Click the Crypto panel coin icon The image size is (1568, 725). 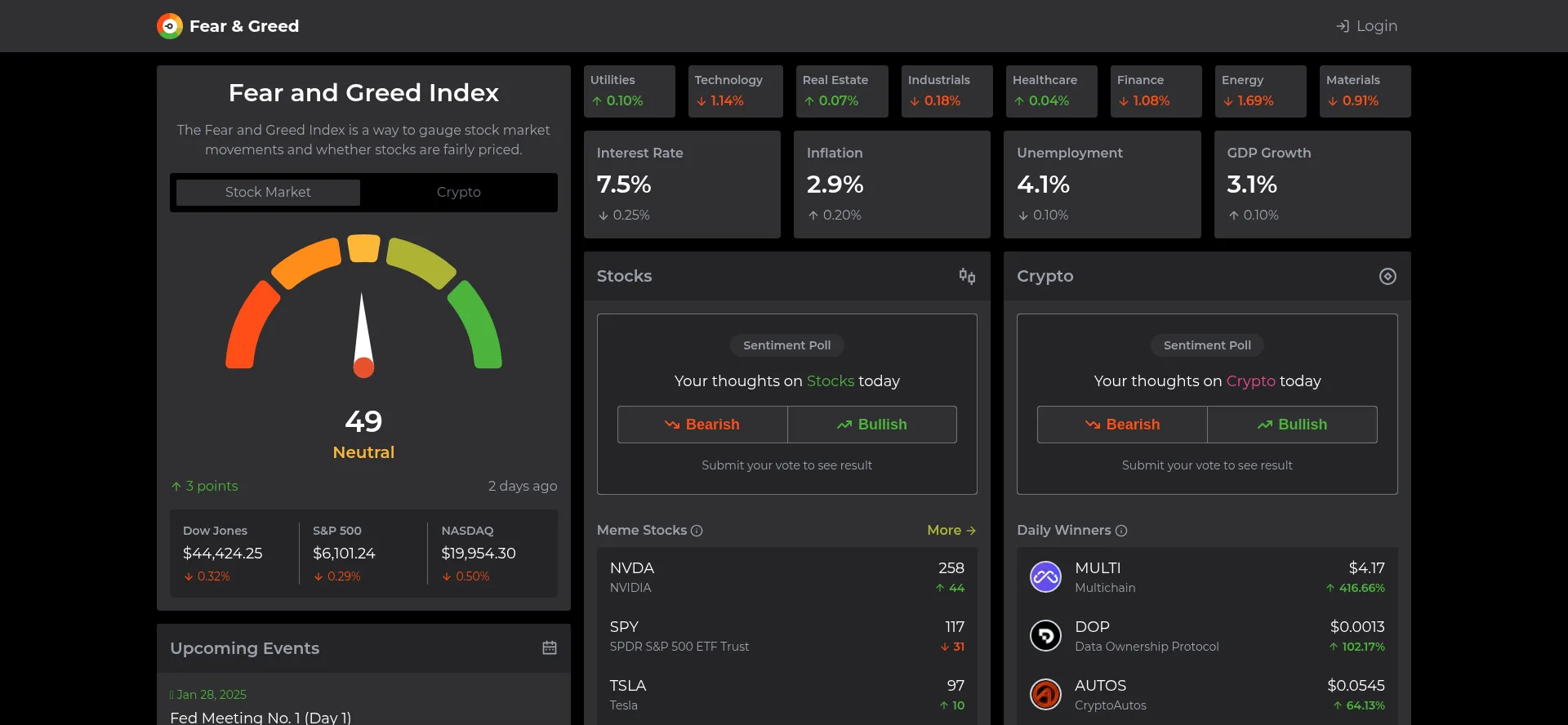coord(1387,276)
